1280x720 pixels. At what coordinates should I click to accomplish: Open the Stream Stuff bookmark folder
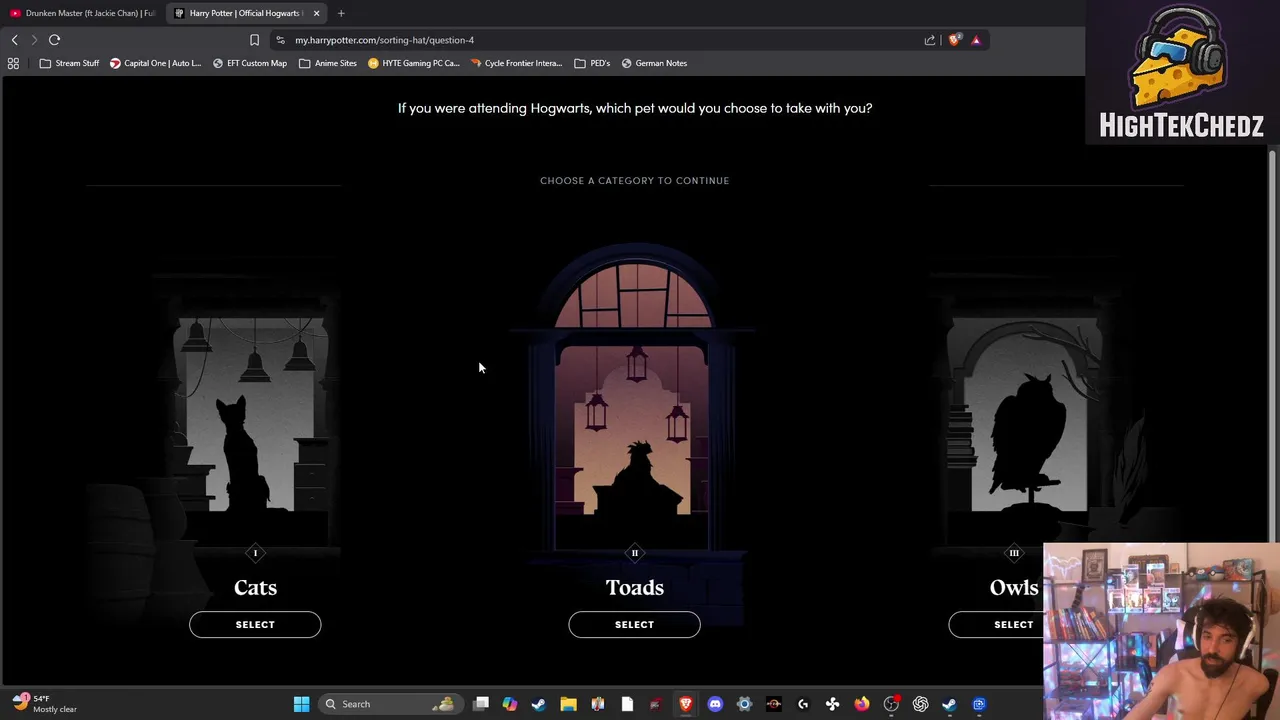[x=69, y=63]
